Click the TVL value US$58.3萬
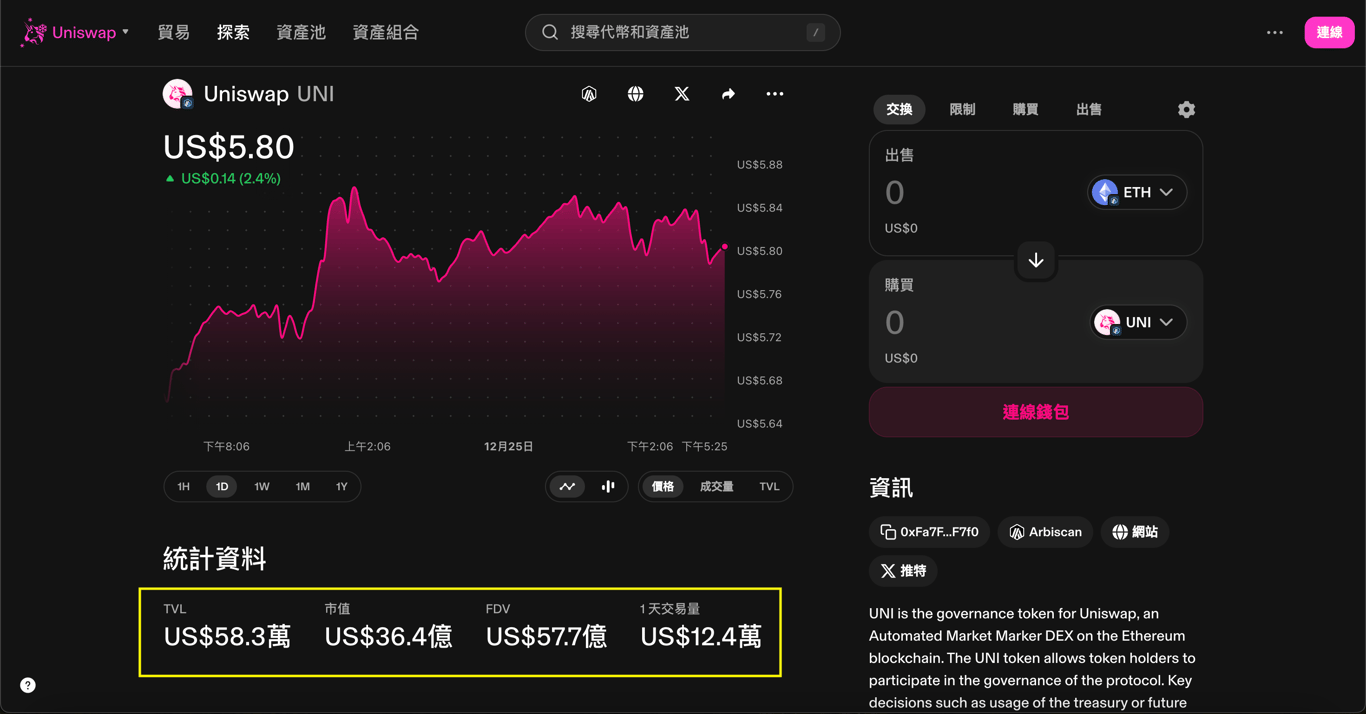 pyautogui.click(x=227, y=636)
